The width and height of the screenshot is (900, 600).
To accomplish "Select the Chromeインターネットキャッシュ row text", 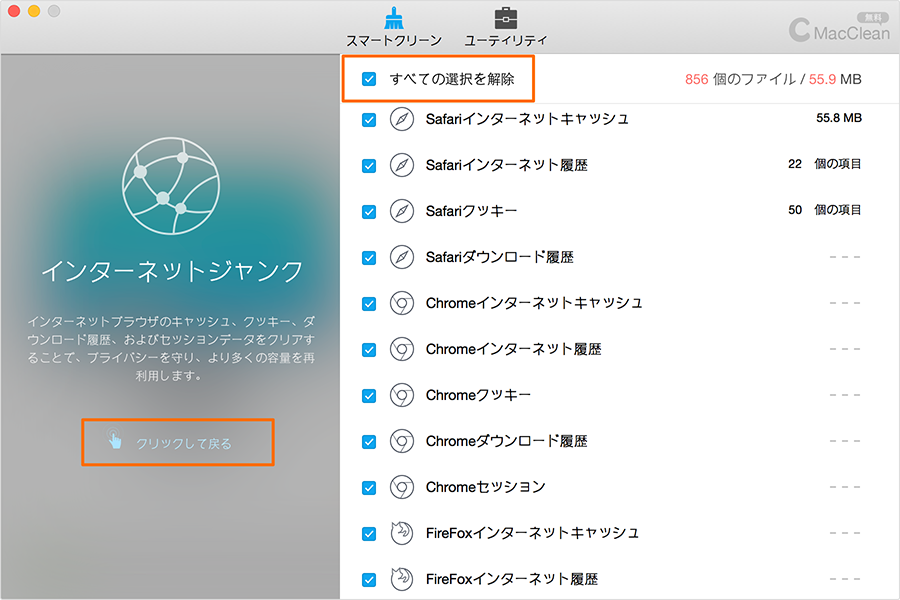I will (534, 303).
